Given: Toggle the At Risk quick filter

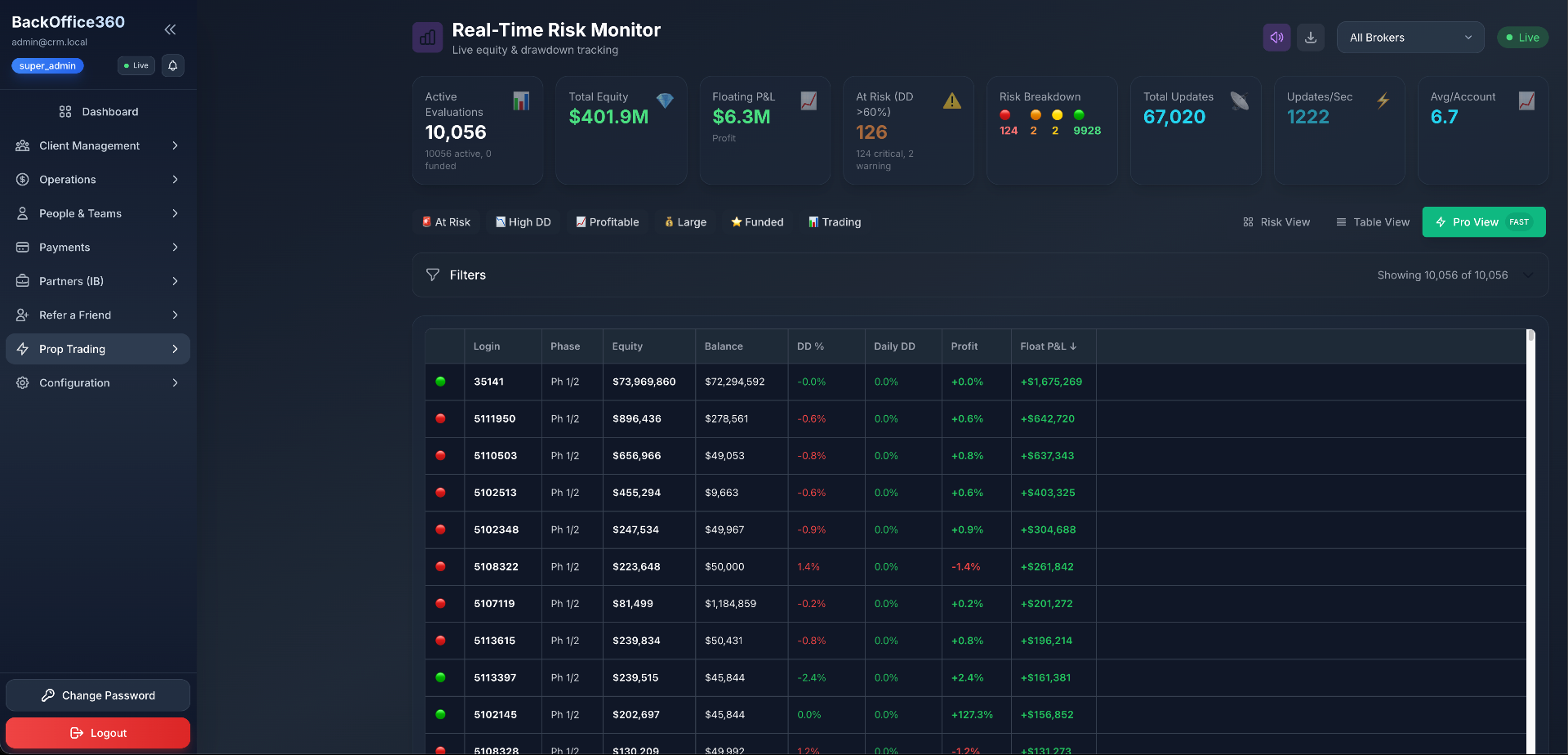Looking at the screenshot, I should click(446, 222).
